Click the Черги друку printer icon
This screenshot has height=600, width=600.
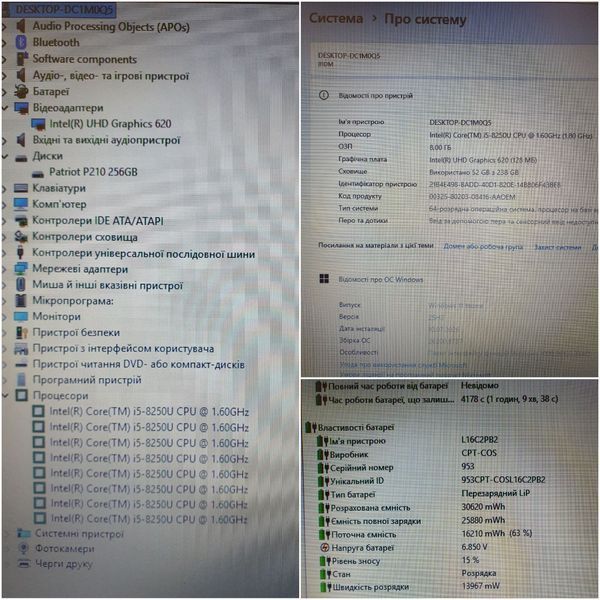(24, 563)
